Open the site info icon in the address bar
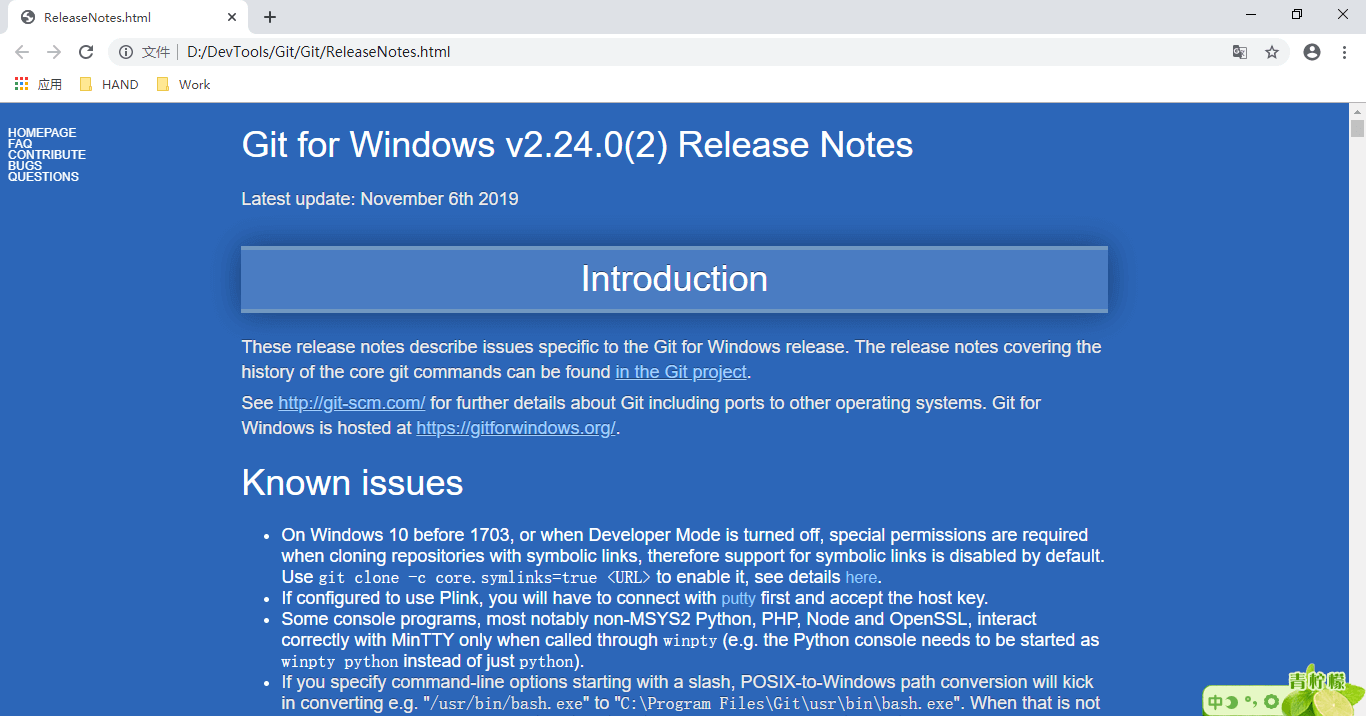 click(x=125, y=52)
